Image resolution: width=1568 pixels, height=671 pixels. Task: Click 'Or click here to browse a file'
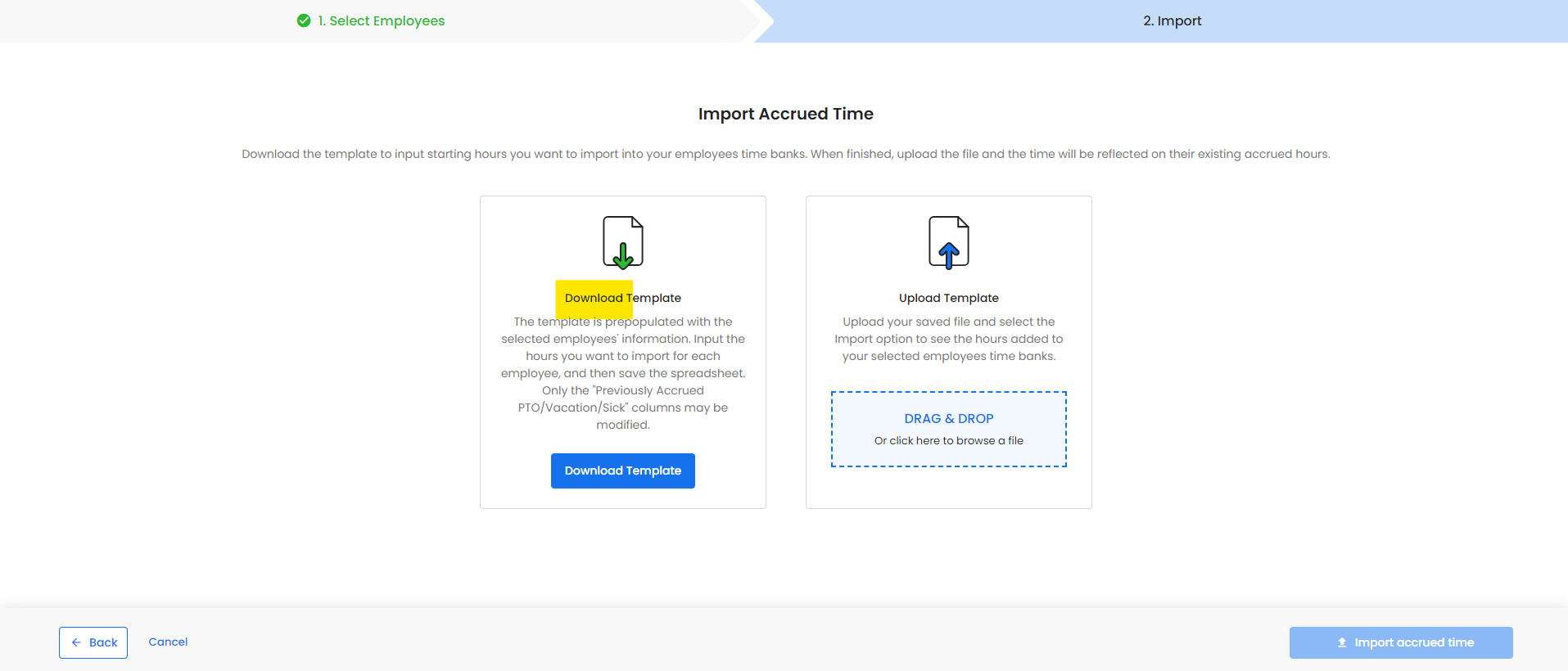[948, 440]
